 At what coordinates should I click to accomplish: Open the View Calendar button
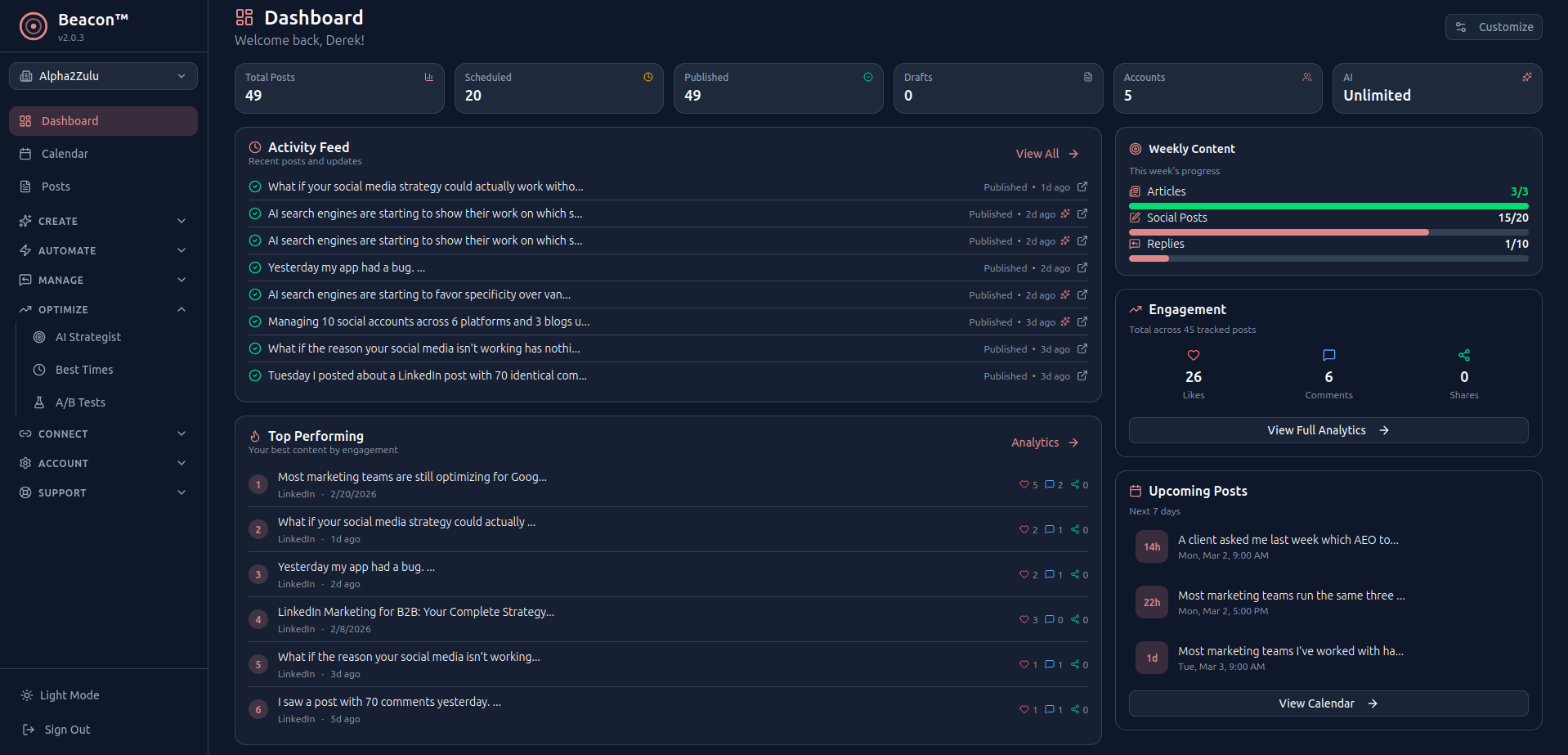pos(1327,703)
